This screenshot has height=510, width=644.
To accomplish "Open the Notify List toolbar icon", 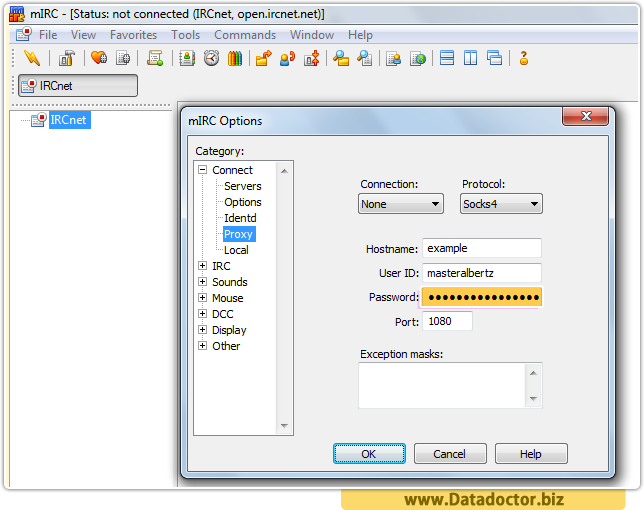I will 393,58.
